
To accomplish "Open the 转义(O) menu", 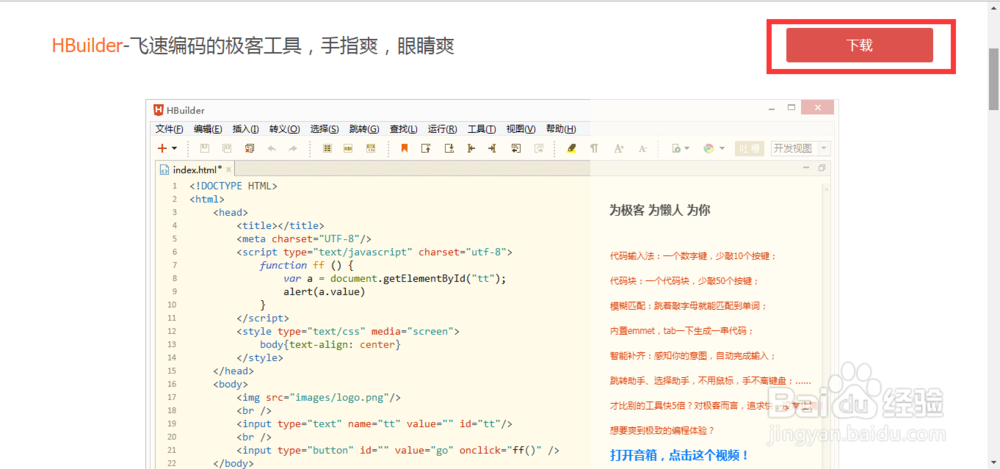I will coord(284,129).
